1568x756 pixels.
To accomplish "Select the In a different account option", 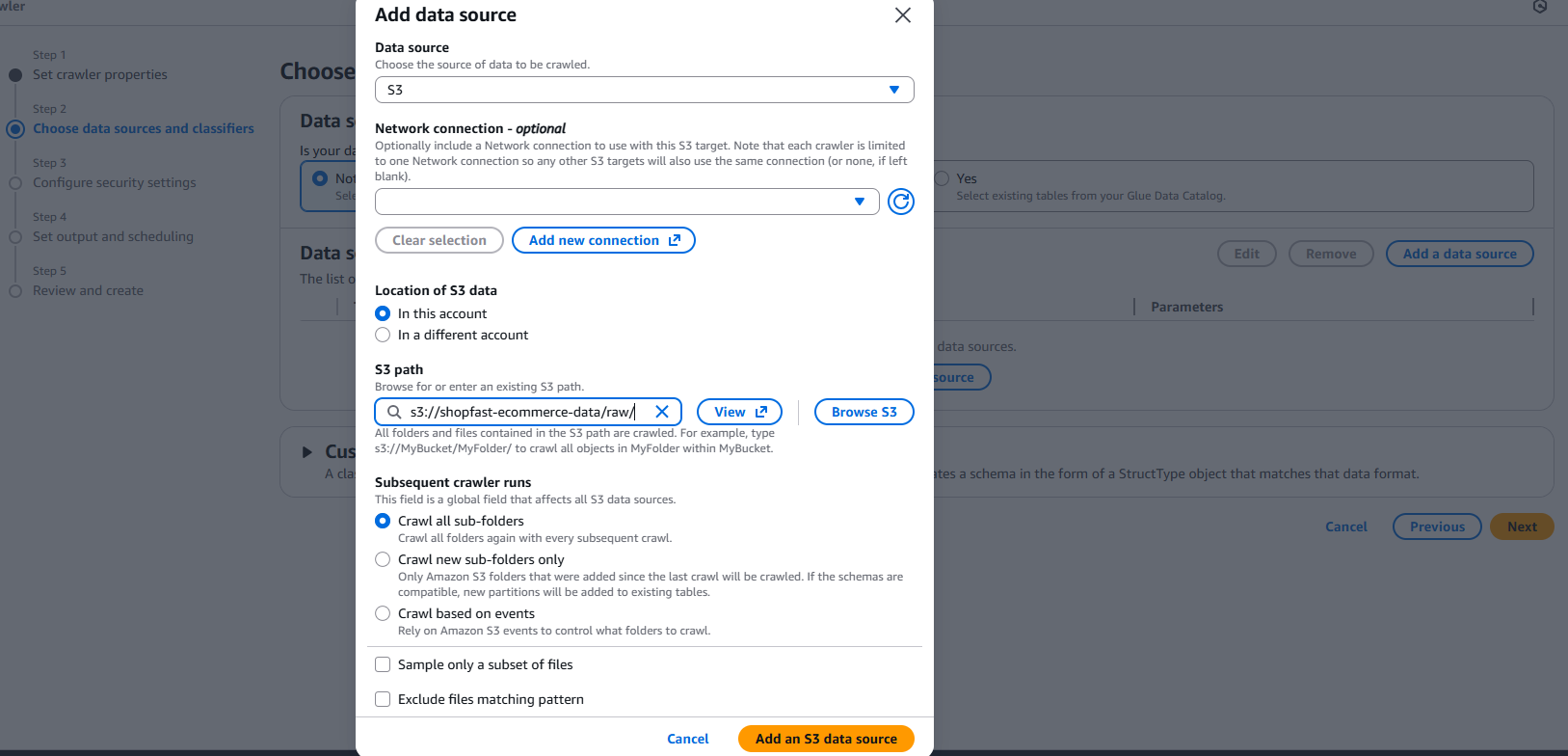I will [x=383, y=335].
